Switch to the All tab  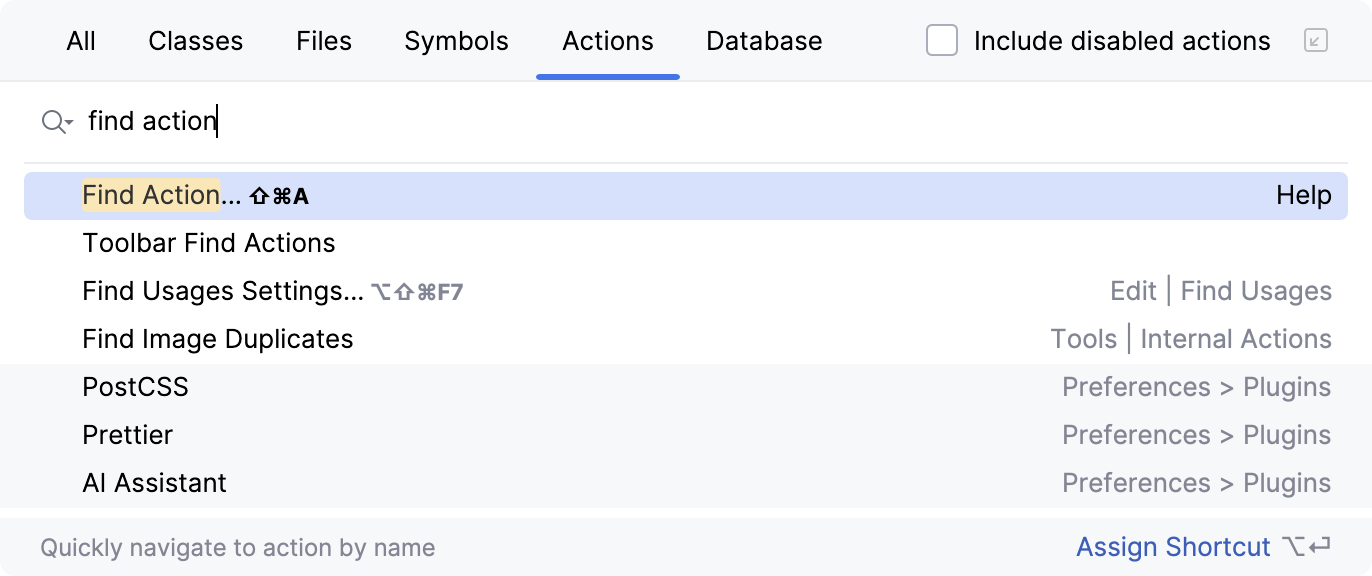81,41
